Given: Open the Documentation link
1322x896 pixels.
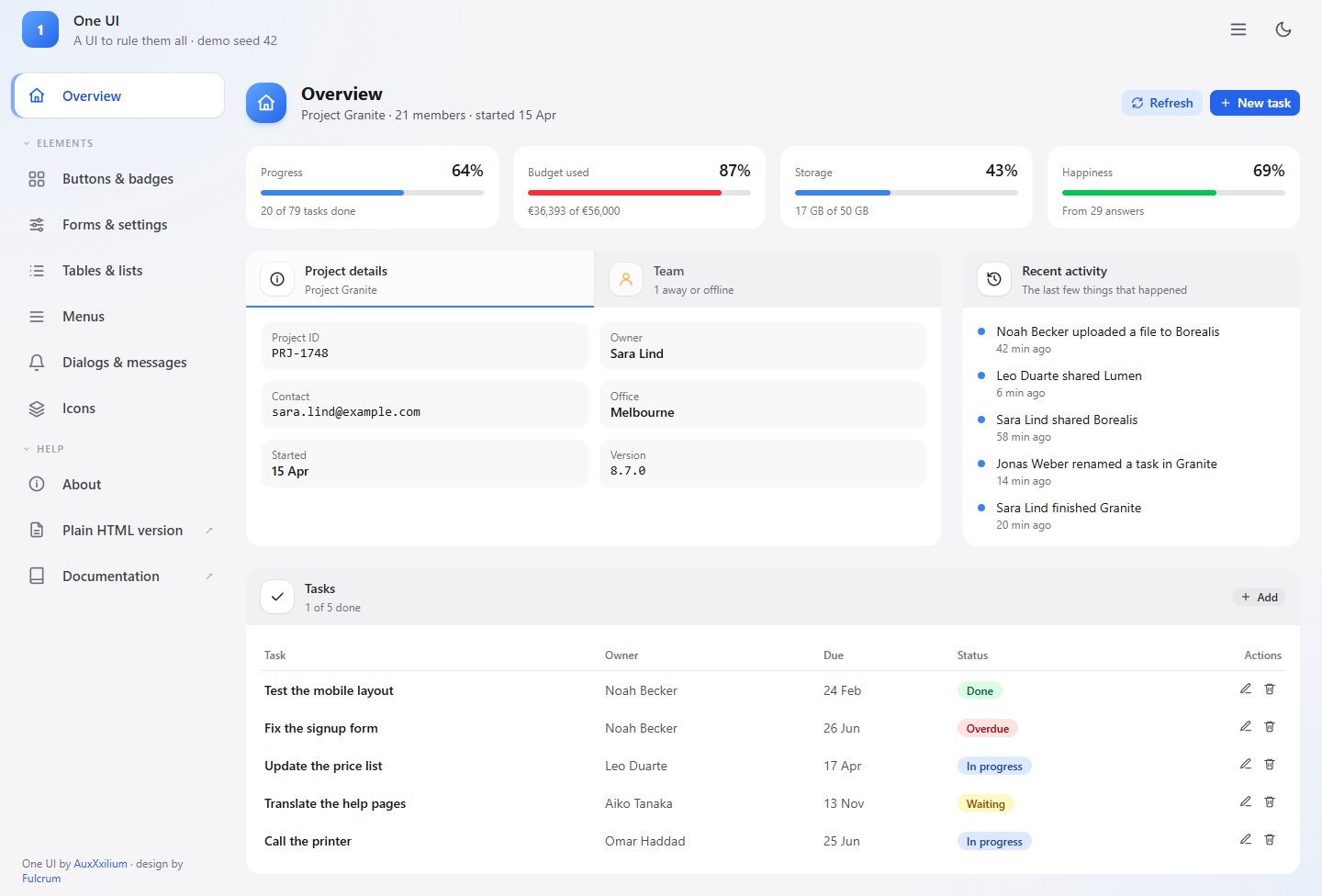Looking at the screenshot, I should [x=118, y=577].
